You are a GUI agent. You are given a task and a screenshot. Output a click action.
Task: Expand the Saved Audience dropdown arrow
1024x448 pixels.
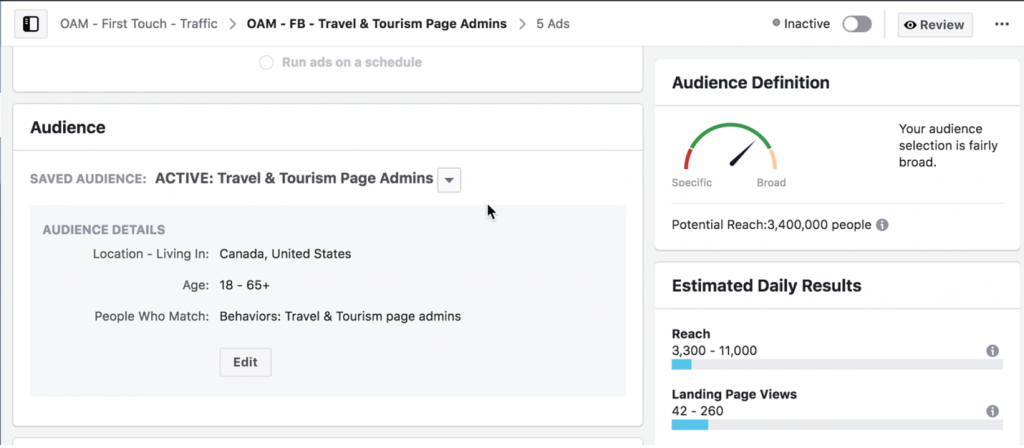(x=449, y=180)
